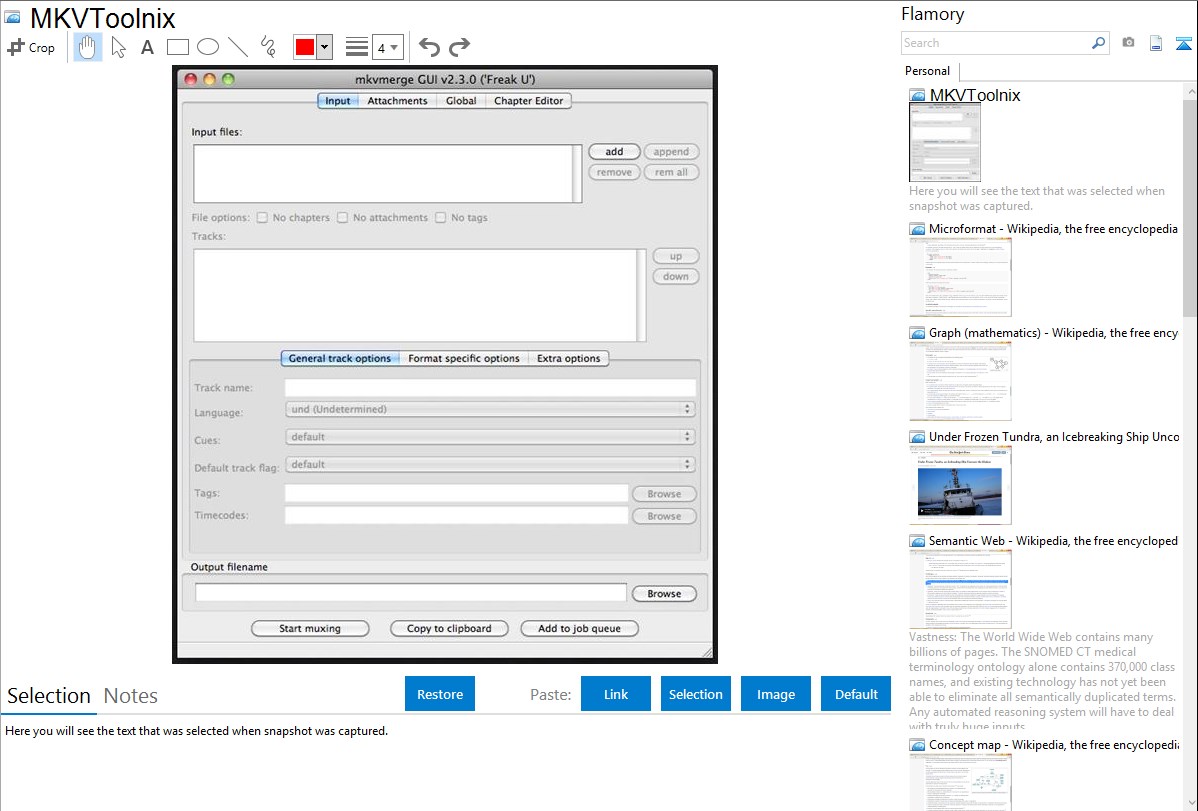The height and width of the screenshot is (811, 1198).
Task: Switch to the Selection tab above the text
Action: coord(49,696)
